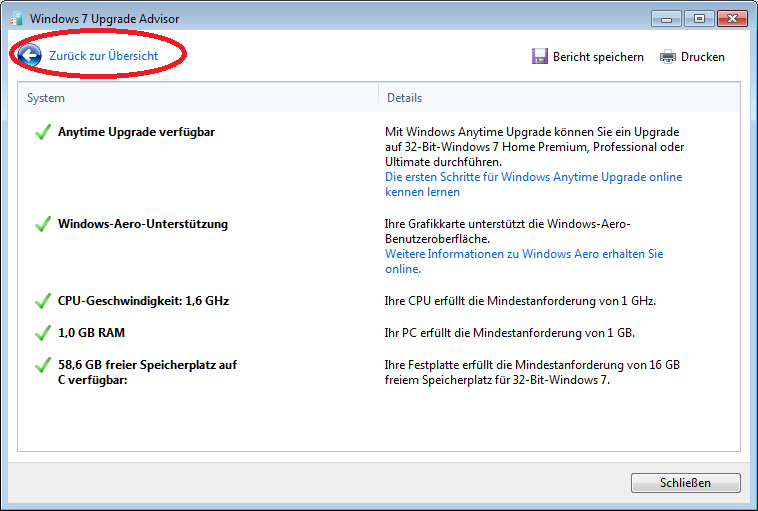Select the Windows-Aero-Unterstützung entry

coord(143,224)
